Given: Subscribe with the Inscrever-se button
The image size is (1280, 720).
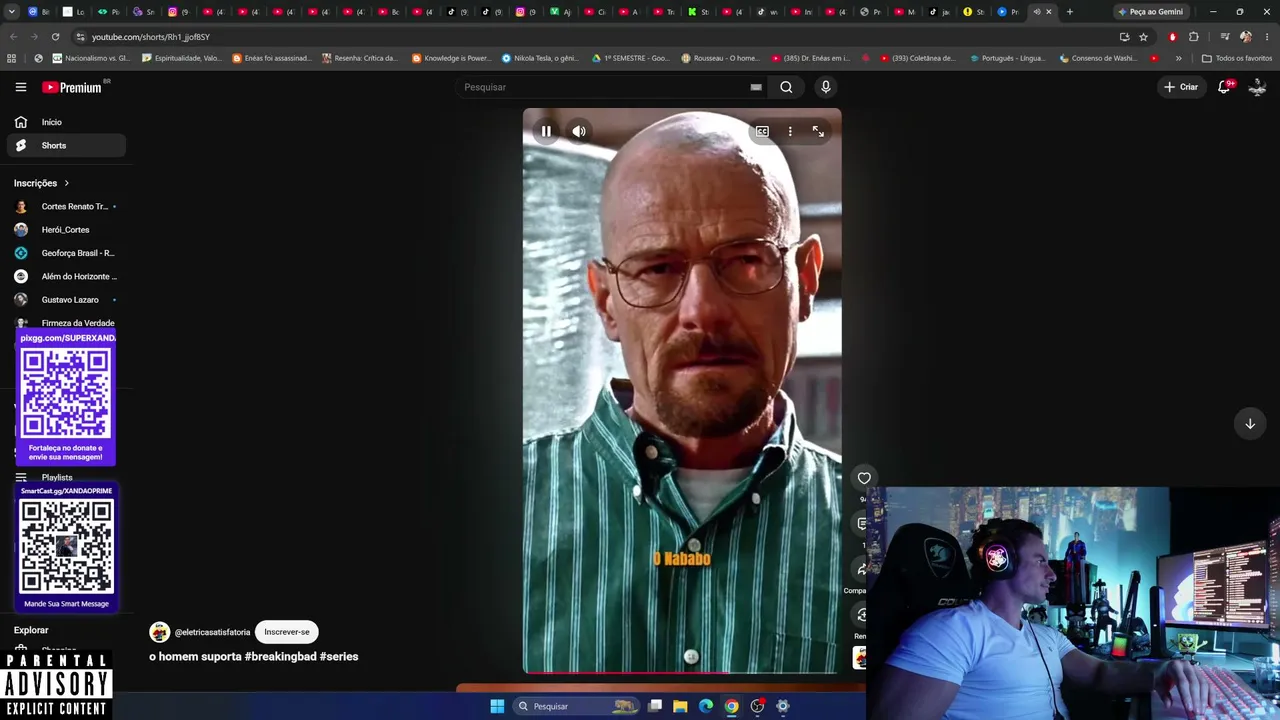Looking at the screenshot, I should tap(287, 632).
